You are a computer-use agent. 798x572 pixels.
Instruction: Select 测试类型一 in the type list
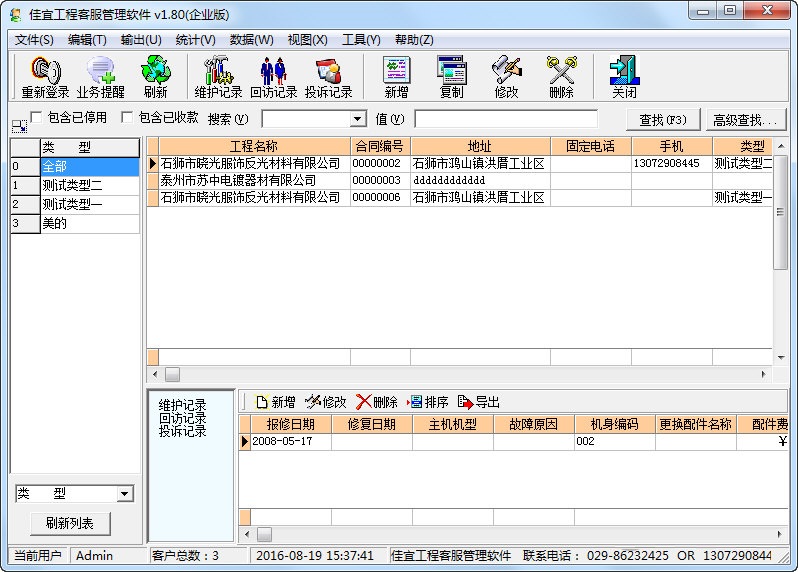coord(90,205)
